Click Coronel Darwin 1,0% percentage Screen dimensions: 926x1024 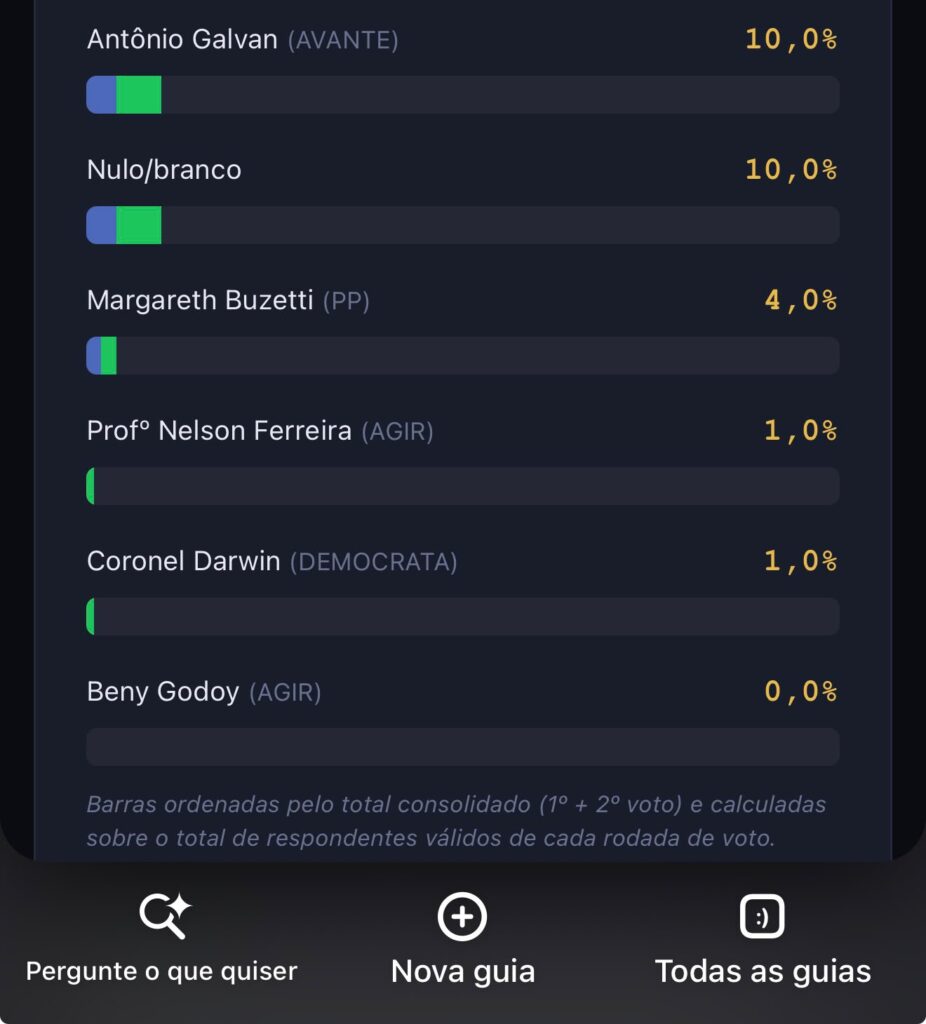tap(801, 561)
